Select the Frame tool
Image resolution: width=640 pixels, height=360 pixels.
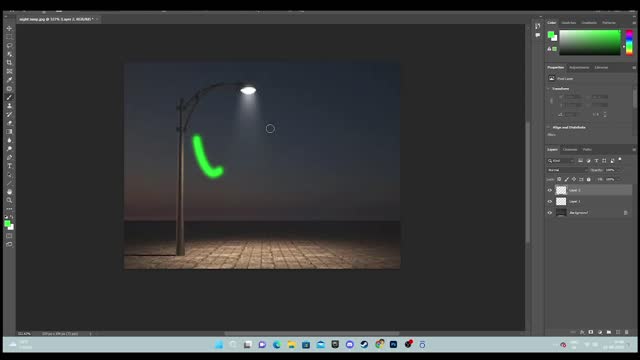click(x=9, y=71)
